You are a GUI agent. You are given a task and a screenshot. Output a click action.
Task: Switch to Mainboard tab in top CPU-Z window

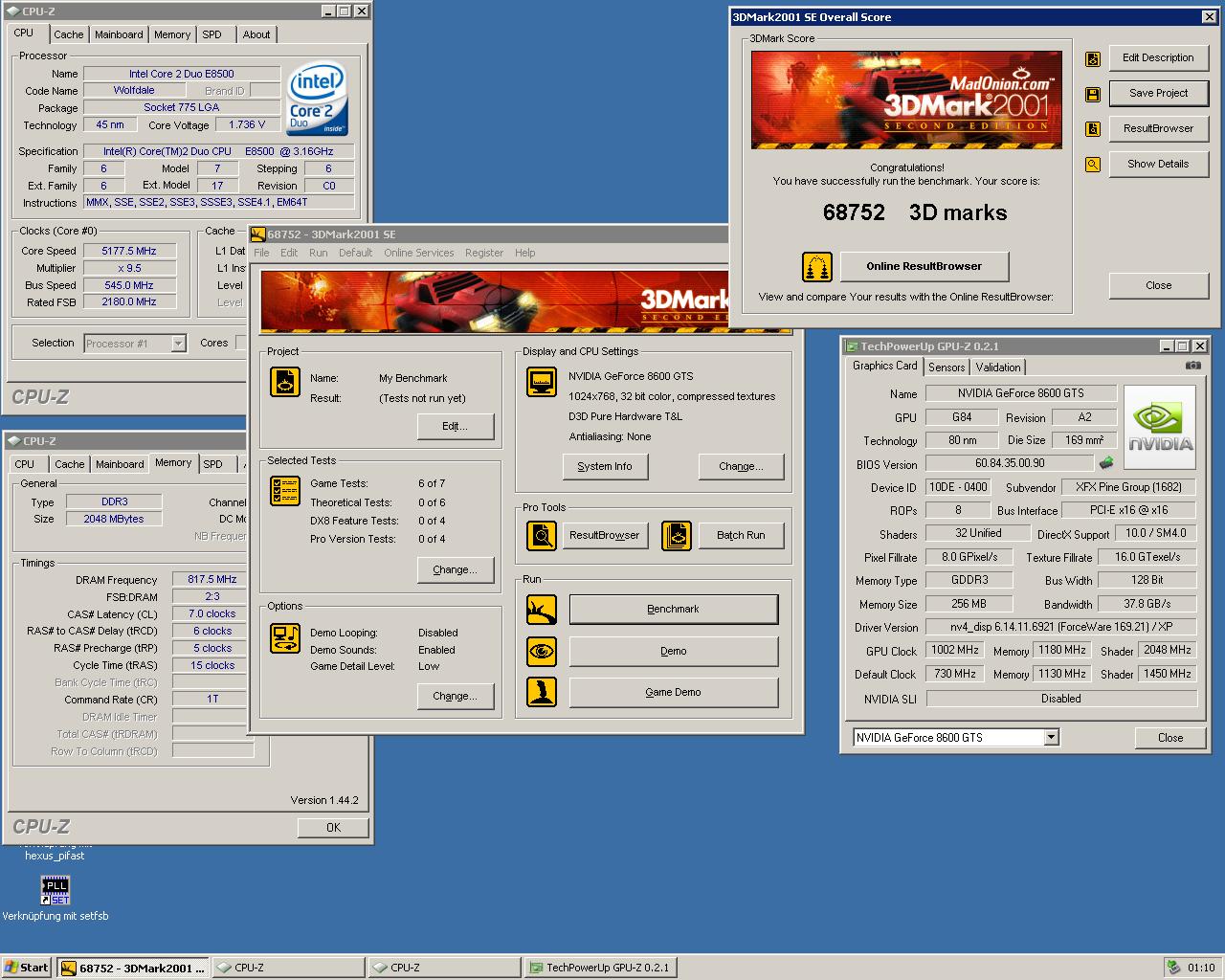pos(119,34)
